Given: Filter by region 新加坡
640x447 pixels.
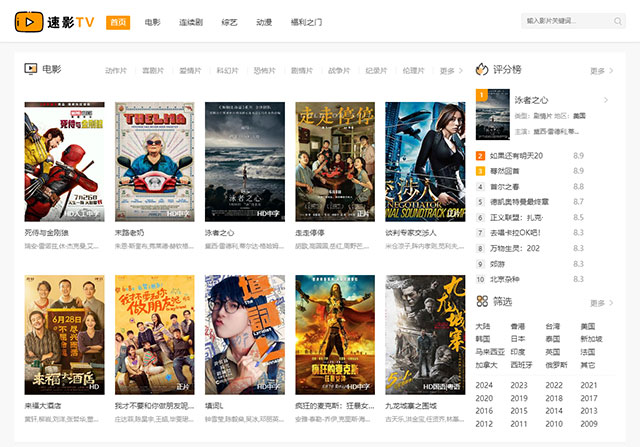Looking at the screenshot, I should pyautogui.click(x=591, y=339).
